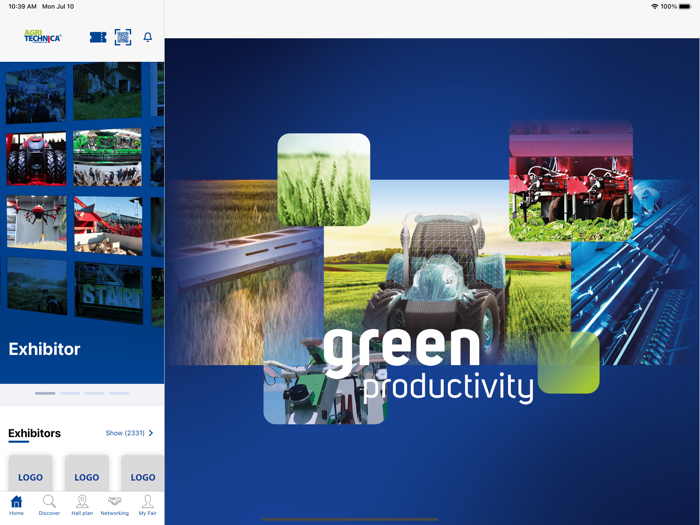Open notifications bell

coord(148,37)
